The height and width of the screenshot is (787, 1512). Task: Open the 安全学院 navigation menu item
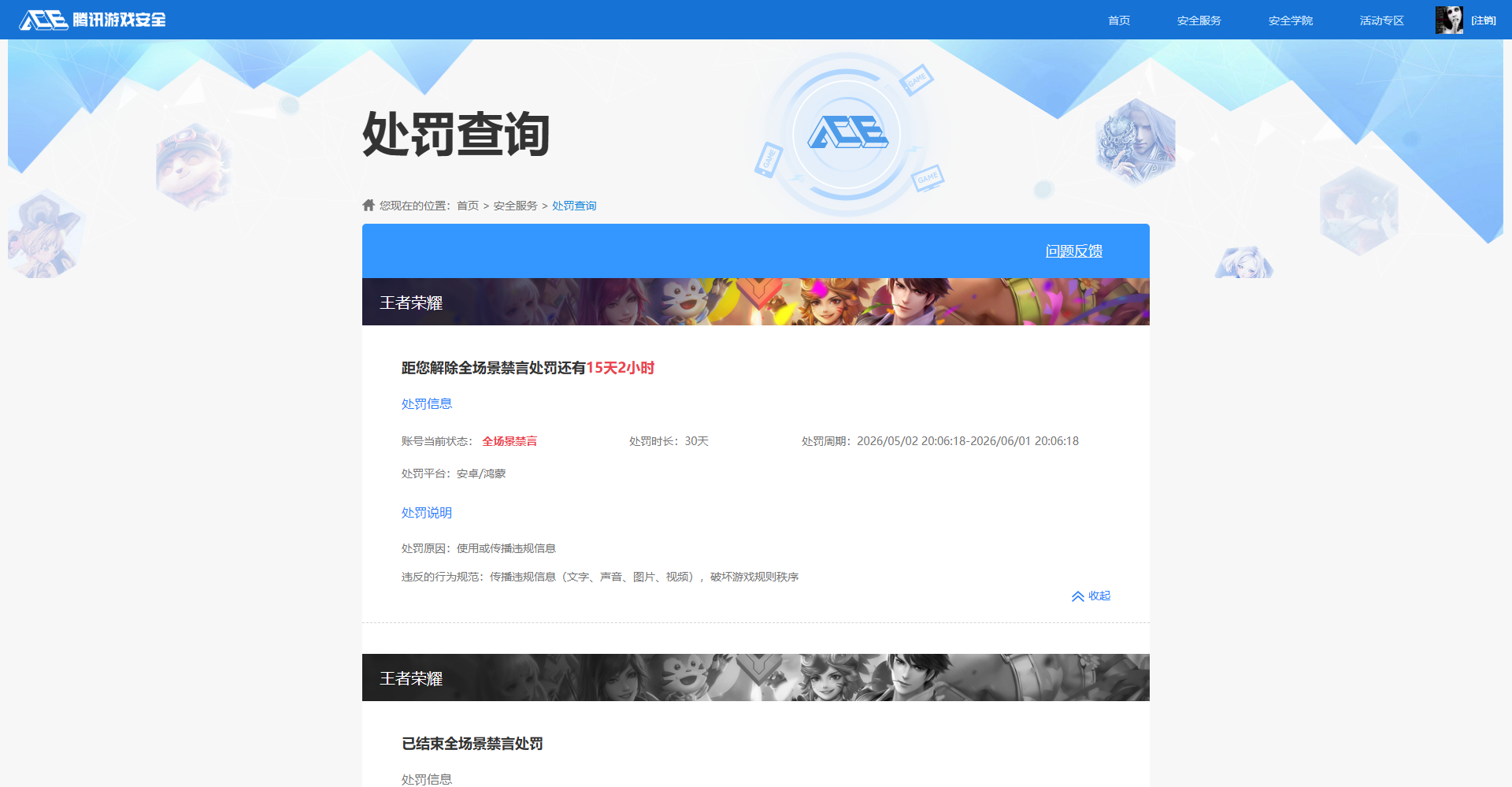(x=1290, y=20)
